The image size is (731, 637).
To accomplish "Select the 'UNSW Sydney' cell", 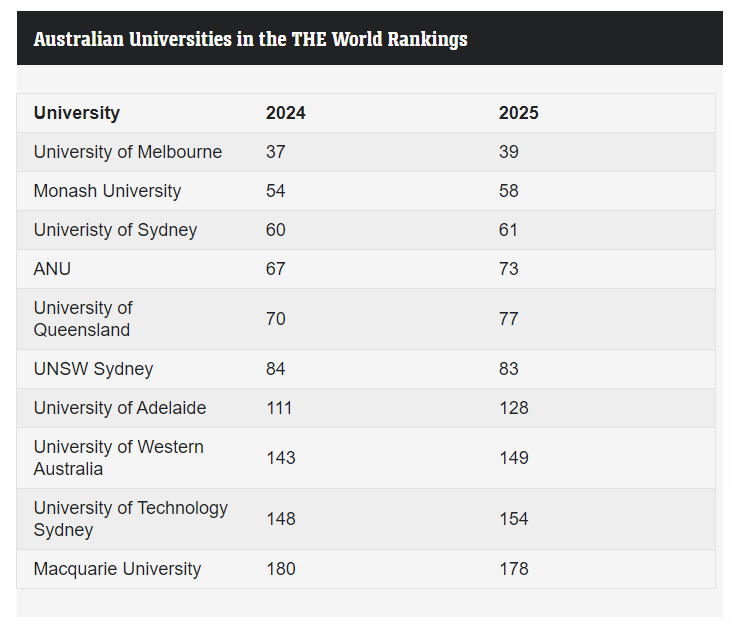I will [93, 369].
